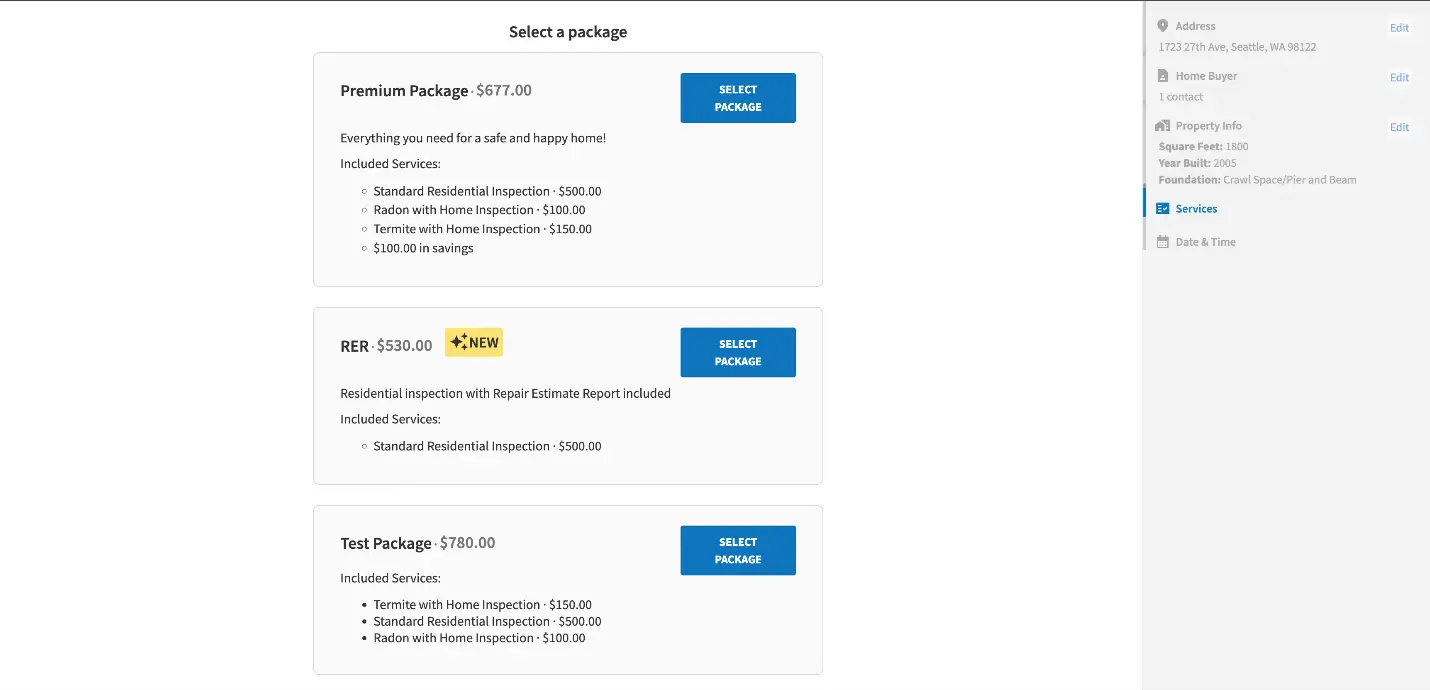
Task: Click the sparkle NEW badge on RER
Action: [474, 342]
